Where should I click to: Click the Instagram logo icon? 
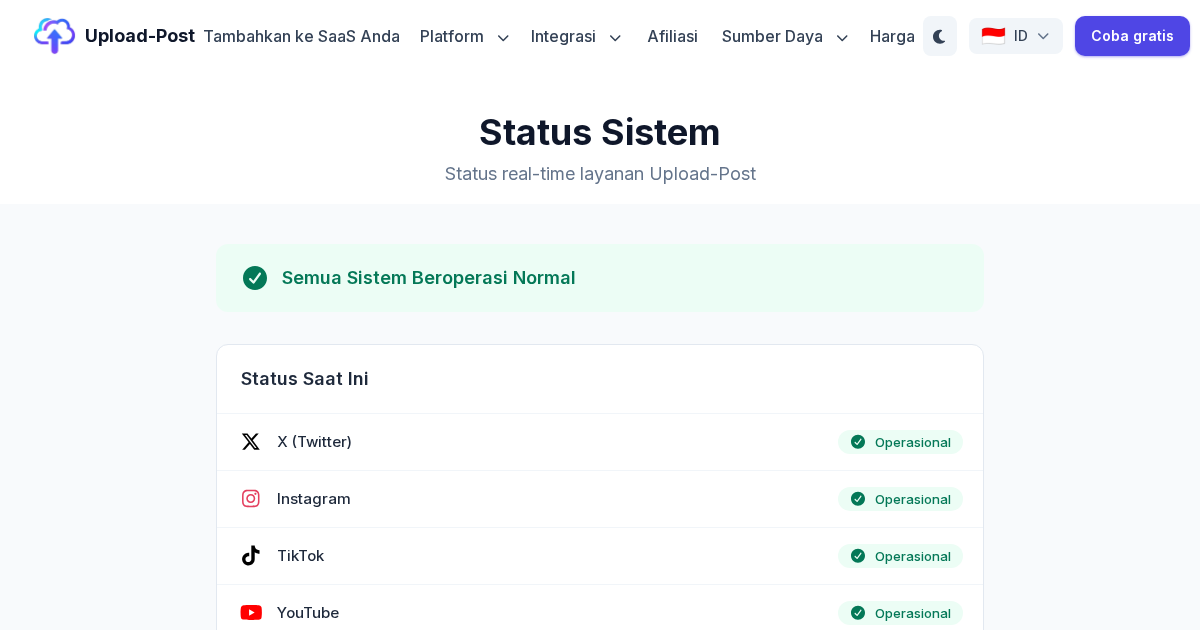click(251, 499)
